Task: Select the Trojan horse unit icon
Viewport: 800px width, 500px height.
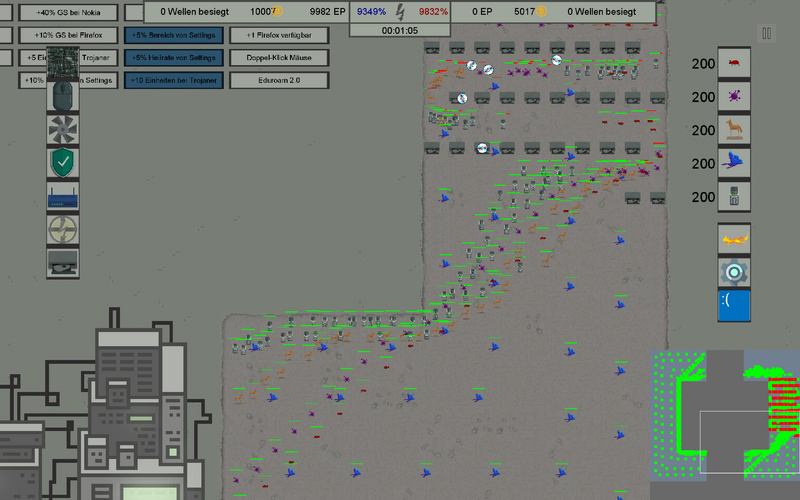Action: pyautogui.click(x=735, y=130)
